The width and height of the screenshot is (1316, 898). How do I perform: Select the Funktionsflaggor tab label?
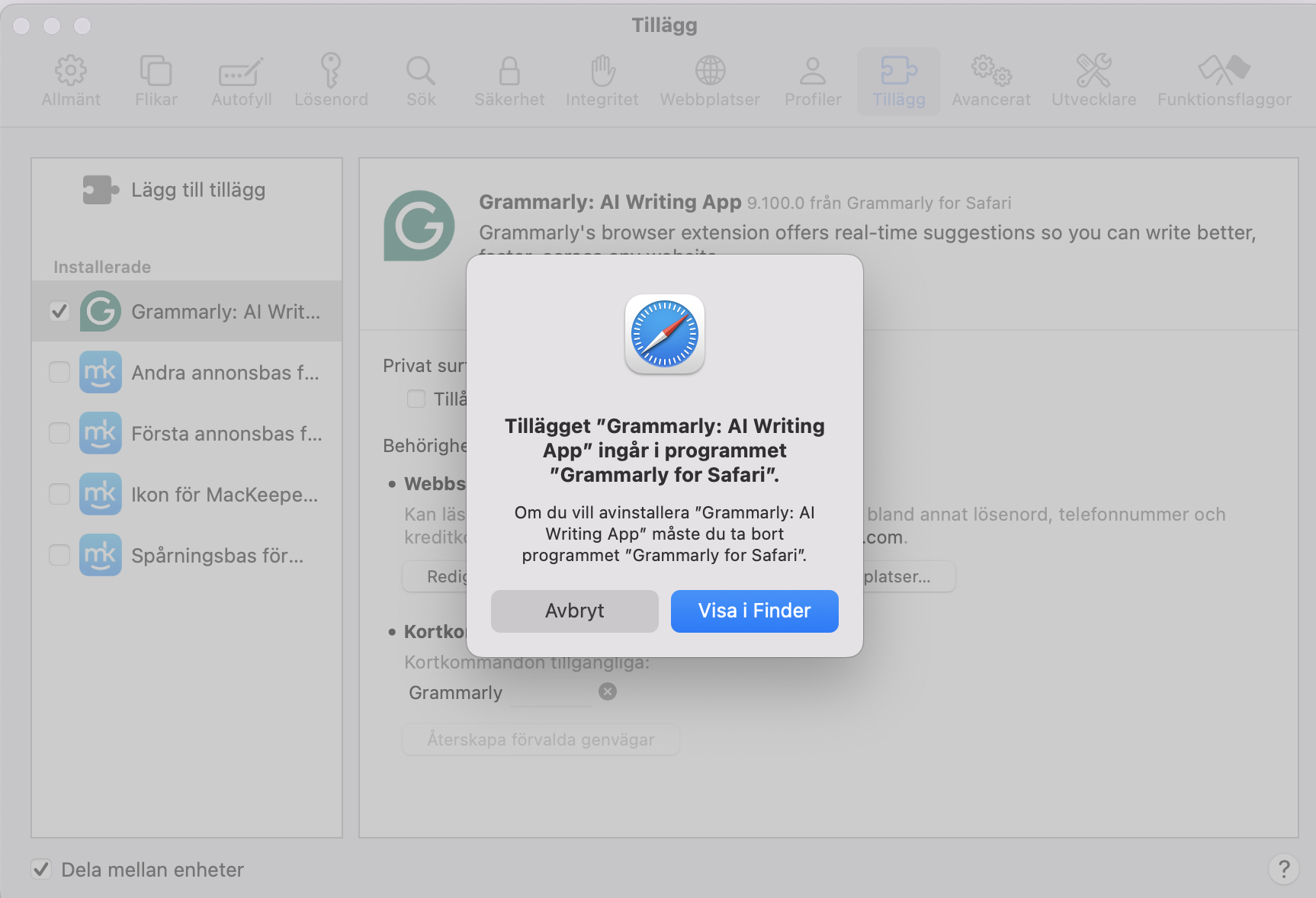(x=1224, y=100)
